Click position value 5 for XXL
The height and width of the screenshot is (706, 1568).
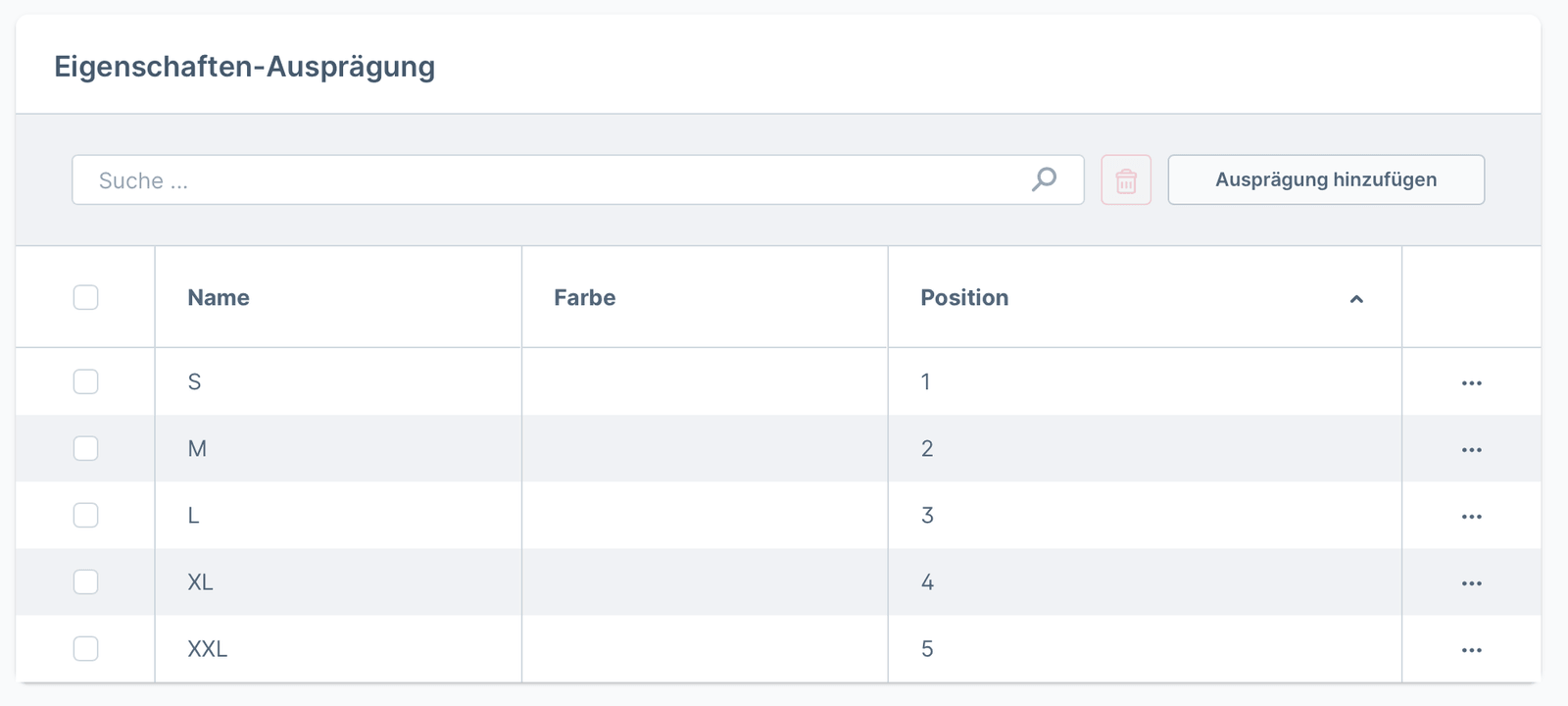click(927, 649)
